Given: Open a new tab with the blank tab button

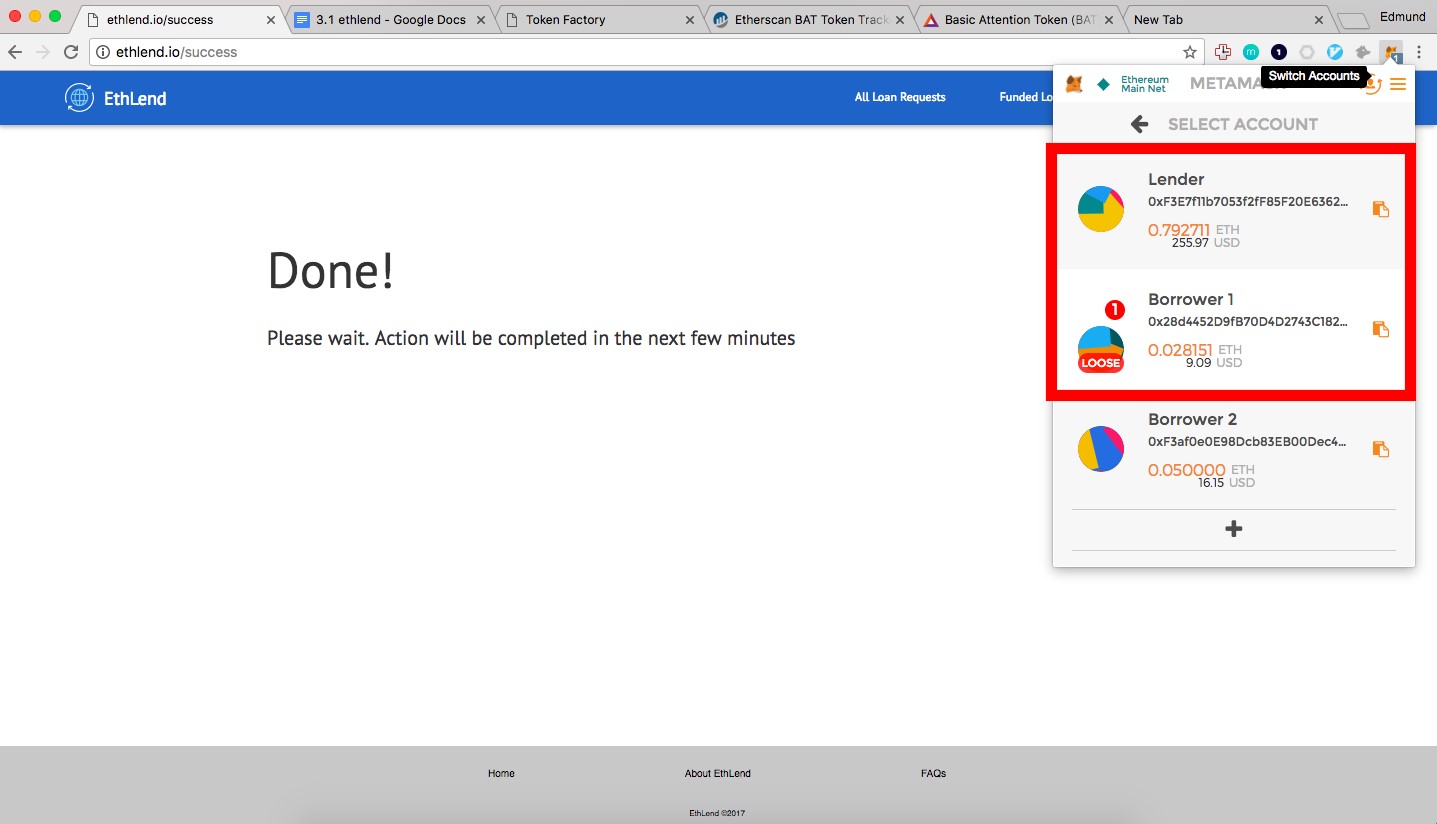Looking at the screenshot, I should [x=1352, y=21].
